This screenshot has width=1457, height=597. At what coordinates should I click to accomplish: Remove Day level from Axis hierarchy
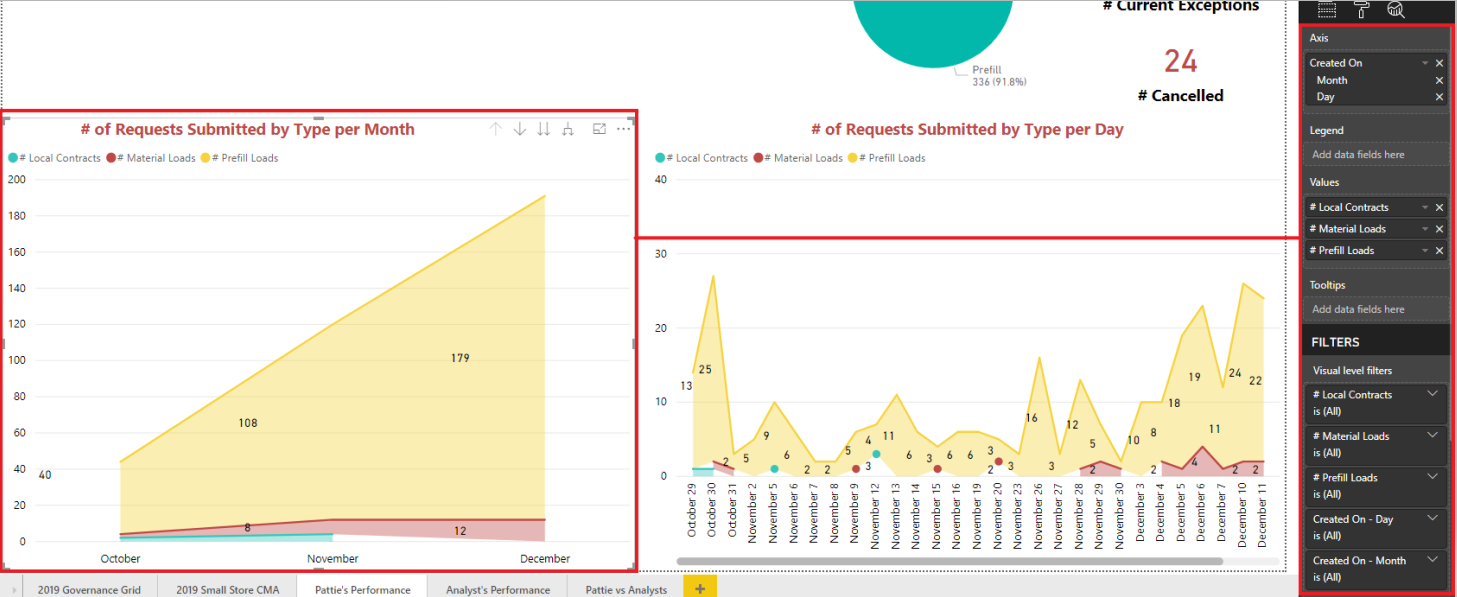(x=1439, y=97)
